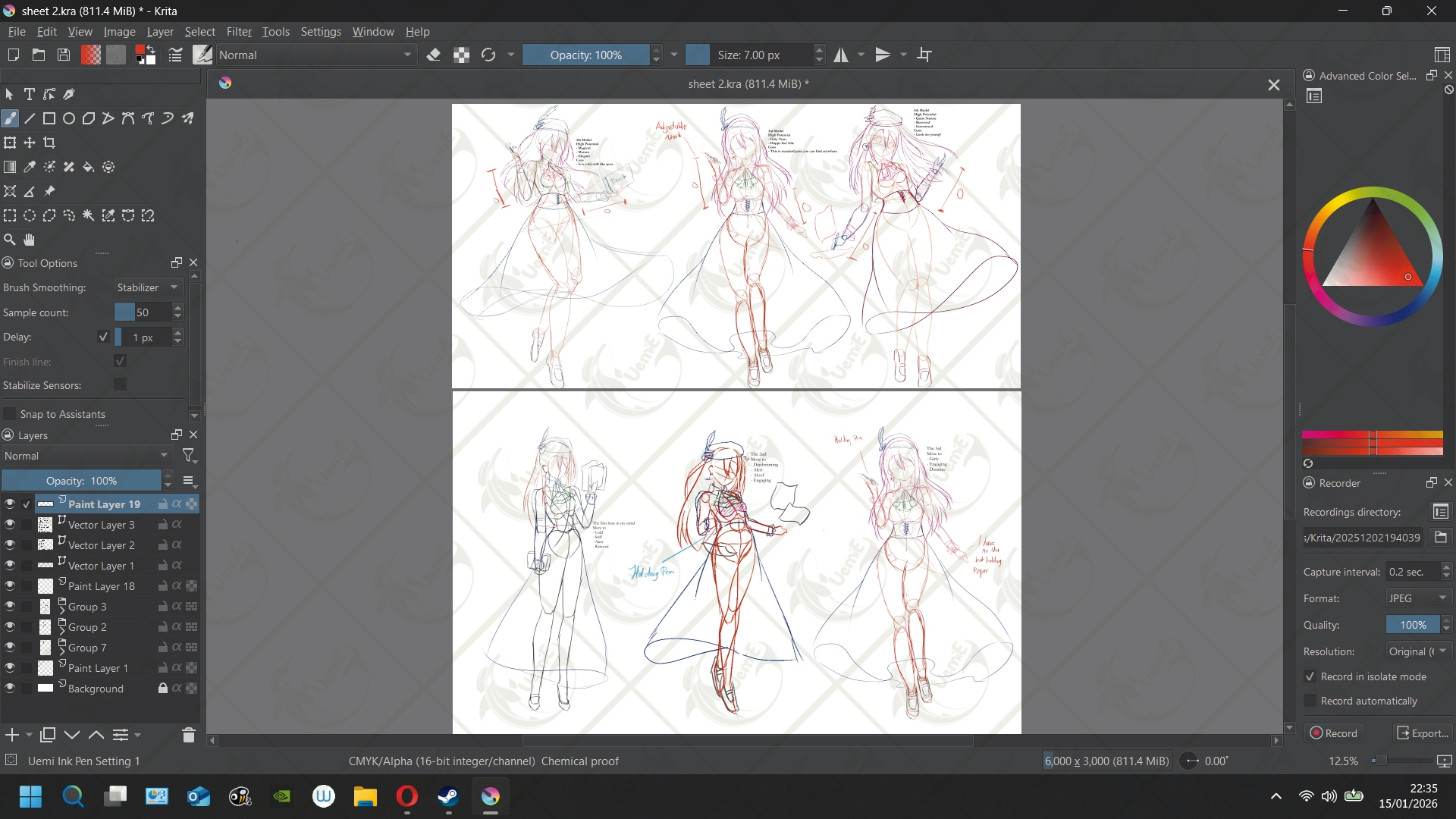Screen dimensions: 1456x819
Task: Click the layer Opacity slider
Action: pos(82,481)
